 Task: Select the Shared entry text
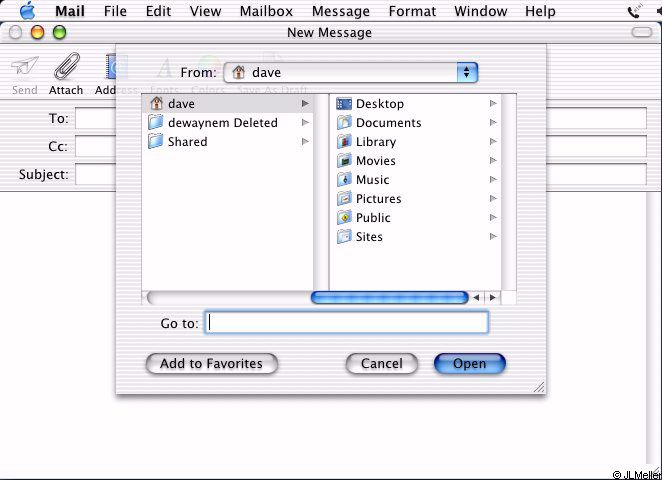pos(187,141)
